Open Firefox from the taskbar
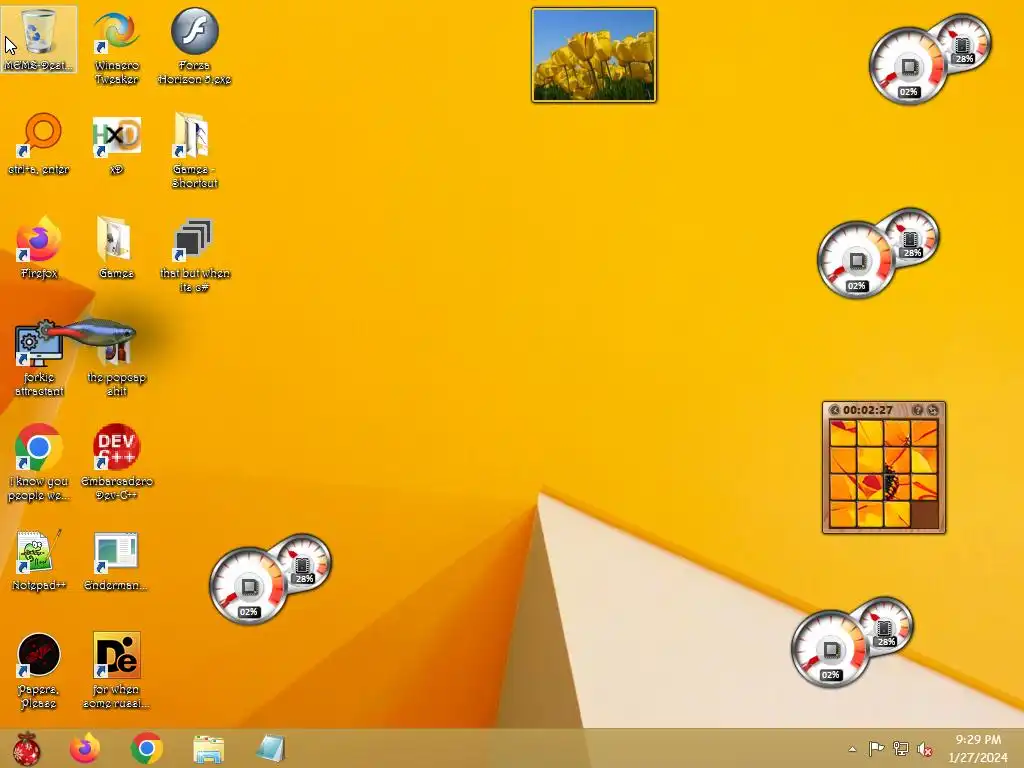This screenshot has height=768, width=1024. coord(85,748)
